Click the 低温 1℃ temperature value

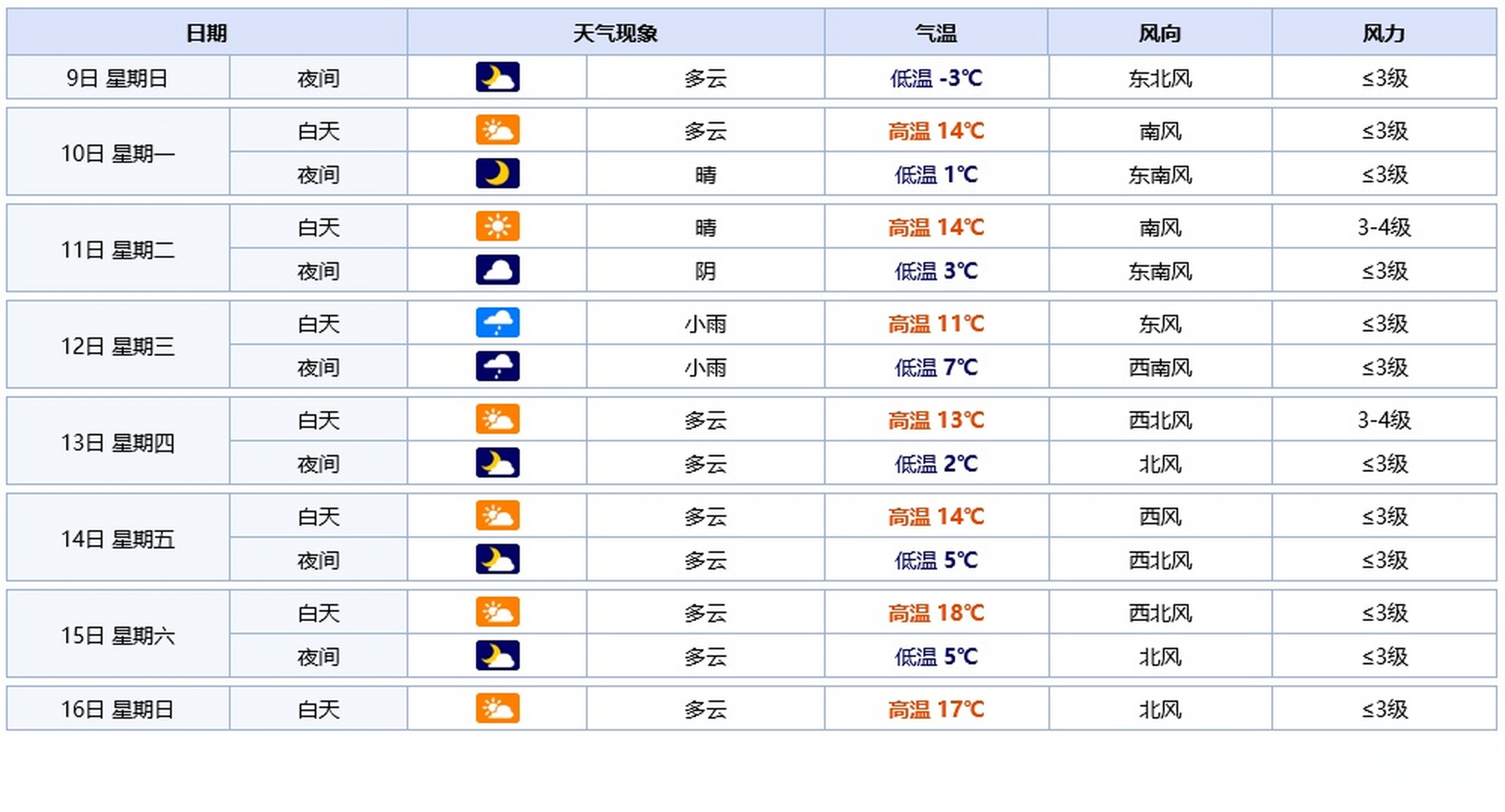[x=936, y=174]
